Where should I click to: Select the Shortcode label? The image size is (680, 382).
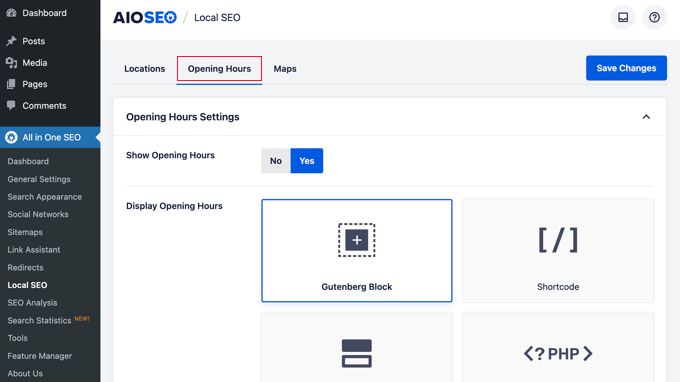[x=558, y=287]
